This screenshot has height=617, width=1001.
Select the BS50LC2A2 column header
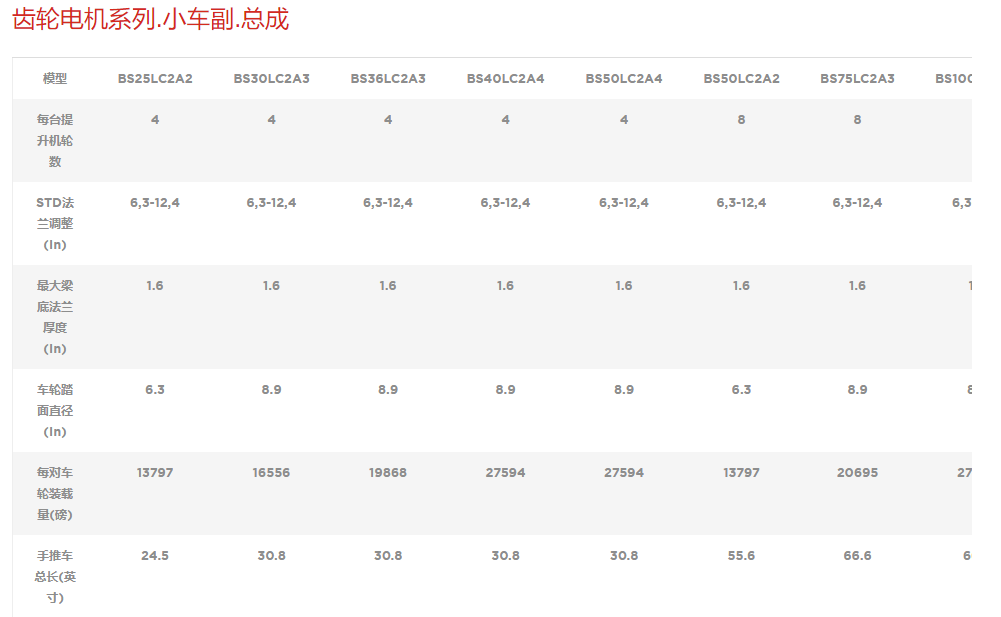tap(741, 78)
